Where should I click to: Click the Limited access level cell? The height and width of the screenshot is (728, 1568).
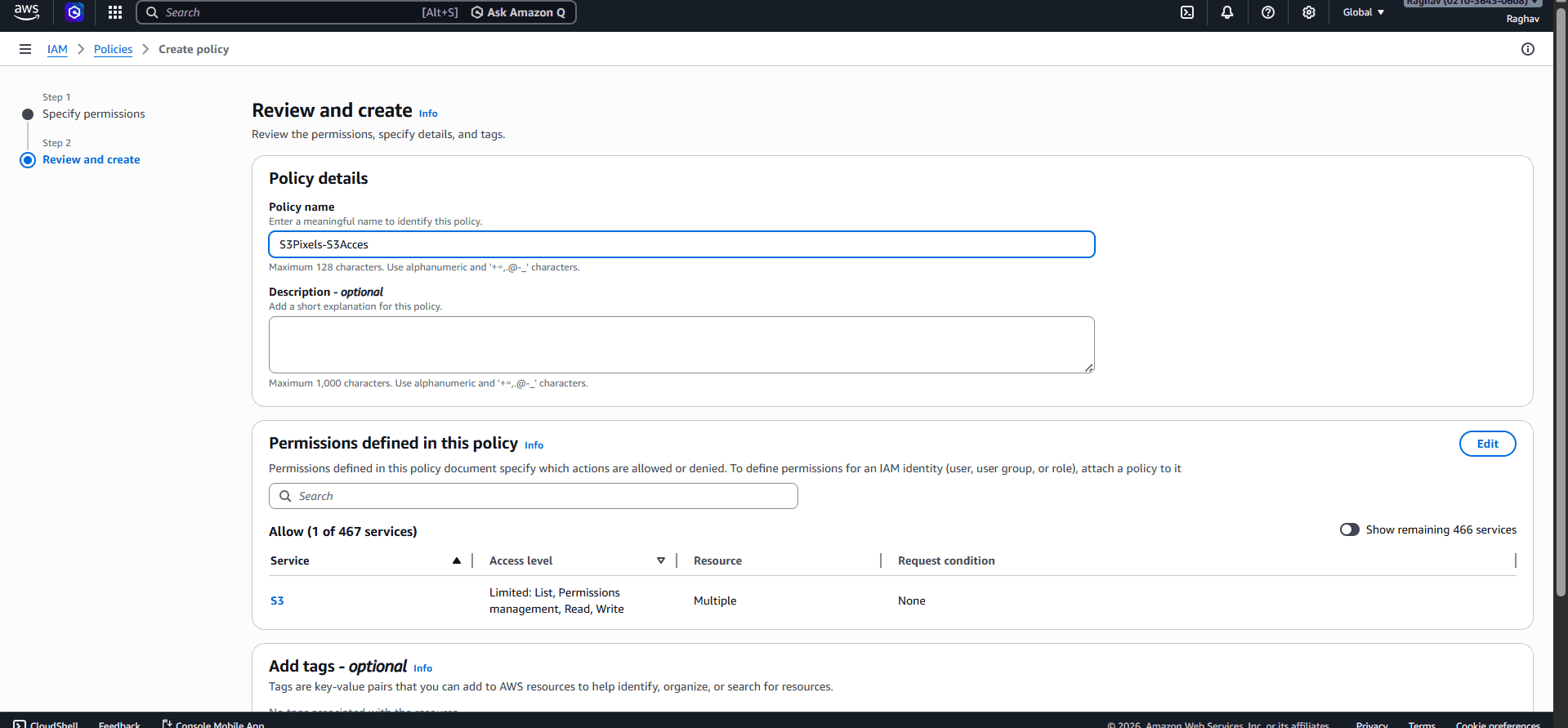[x=556, y=601]
